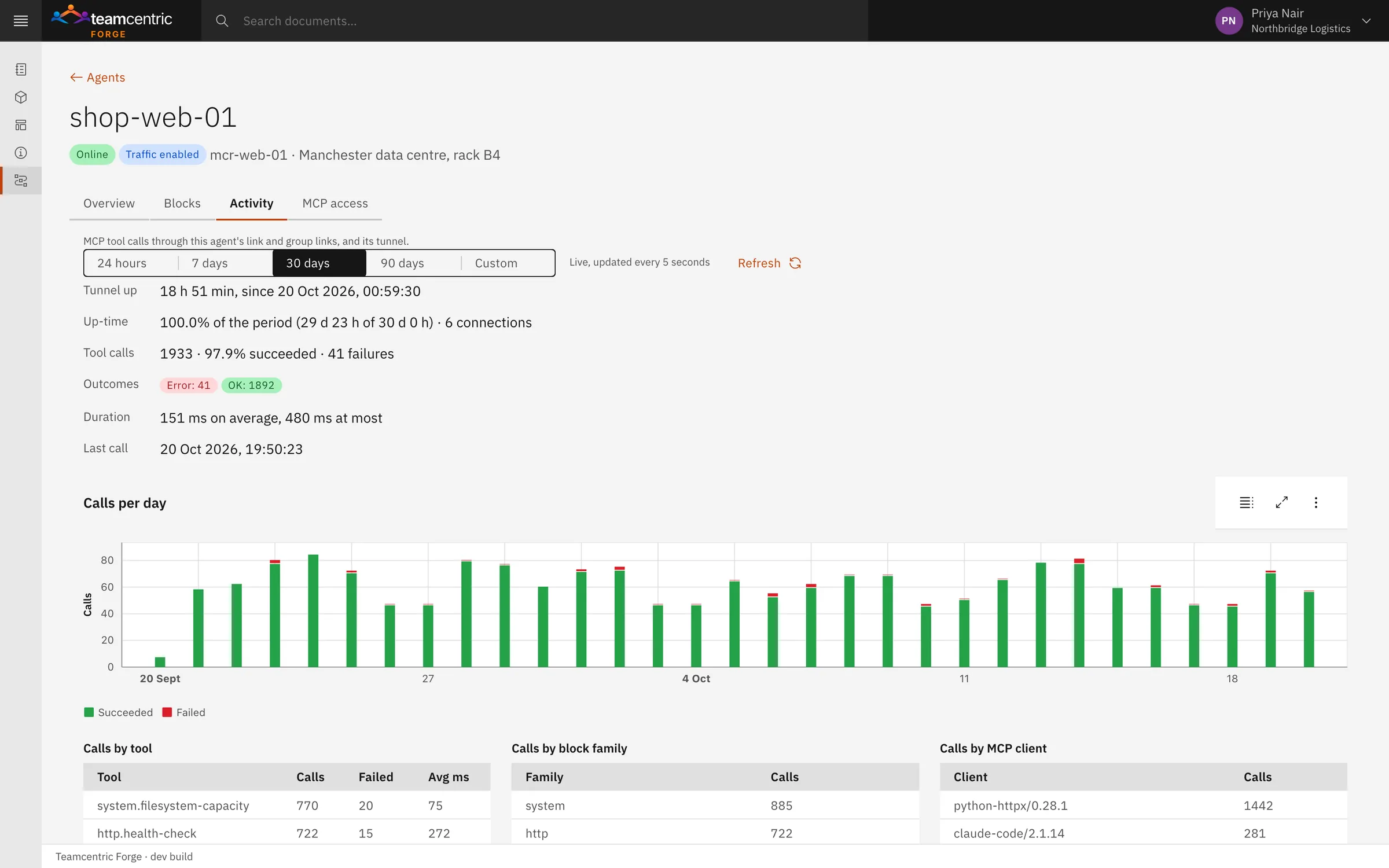Open the Activity tab
This screenshot has width=1389, height=868.
point(252,204)
